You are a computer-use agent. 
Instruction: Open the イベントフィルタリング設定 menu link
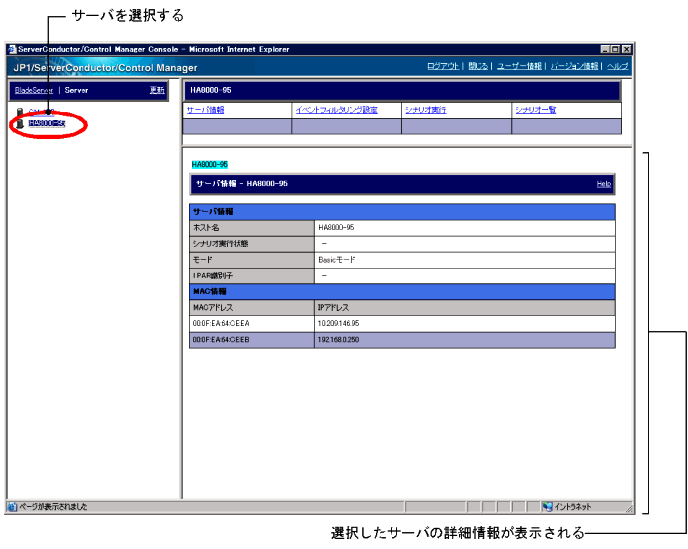pyautogui.click(x=336, y=110)
